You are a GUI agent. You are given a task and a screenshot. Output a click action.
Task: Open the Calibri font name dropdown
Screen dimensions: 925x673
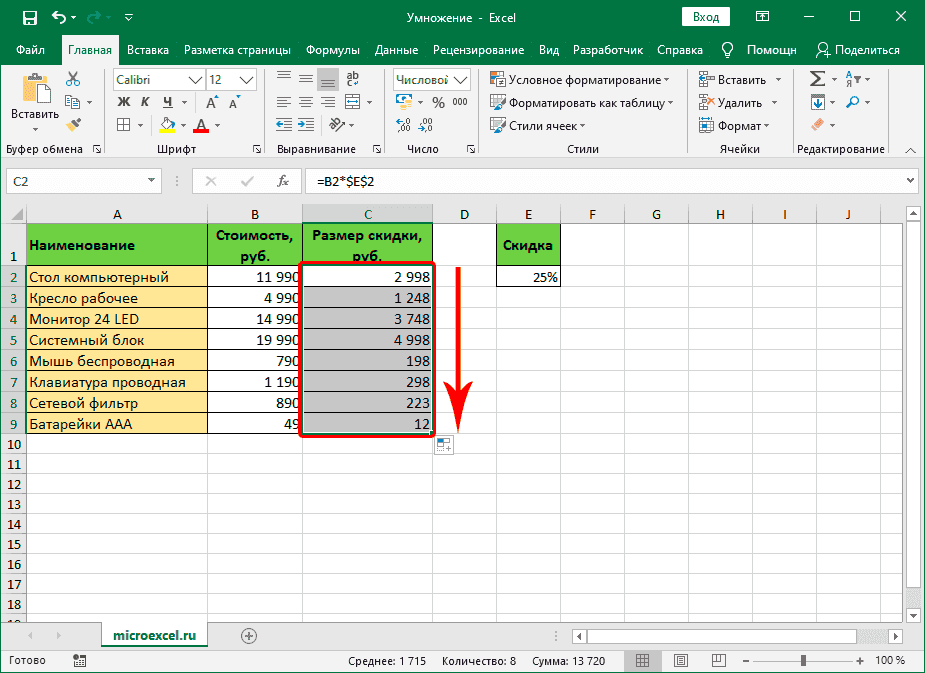click(195, 79)
